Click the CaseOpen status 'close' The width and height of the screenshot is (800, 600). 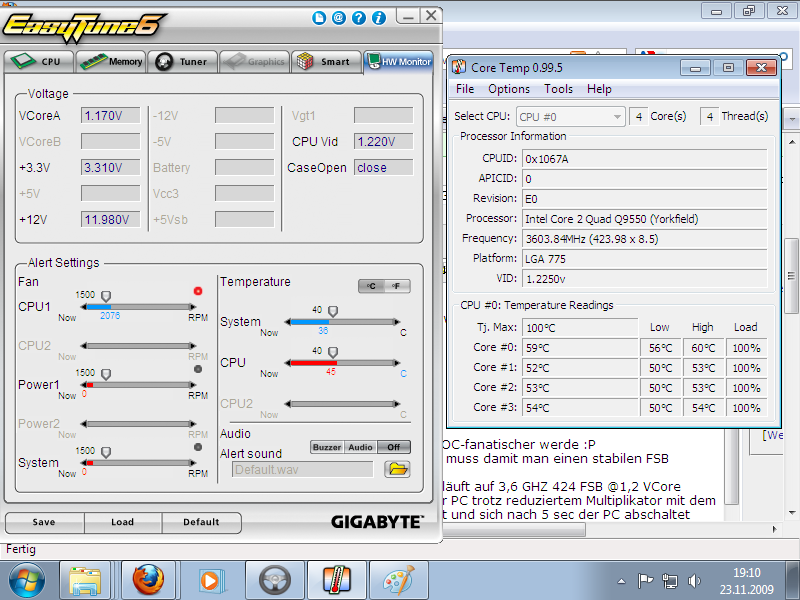(383, 167)
